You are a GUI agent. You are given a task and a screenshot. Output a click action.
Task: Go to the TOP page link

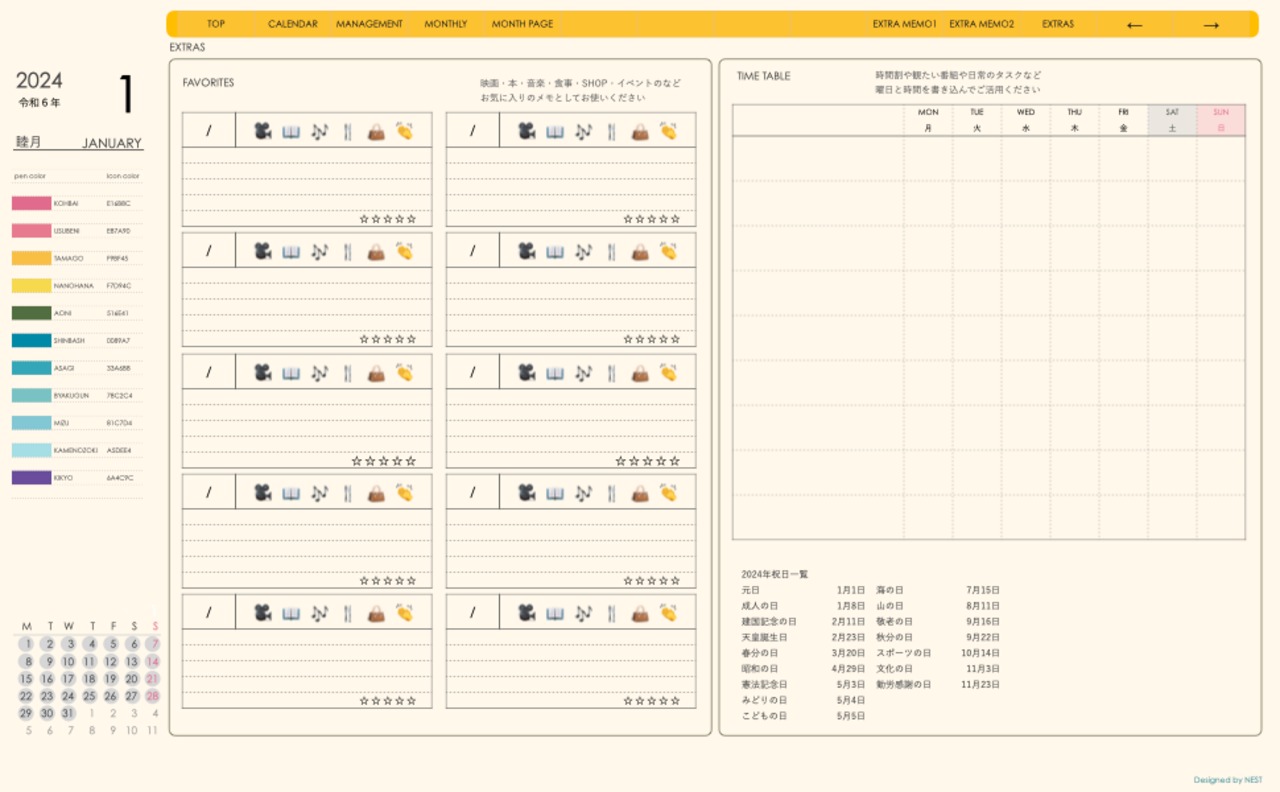216,24
